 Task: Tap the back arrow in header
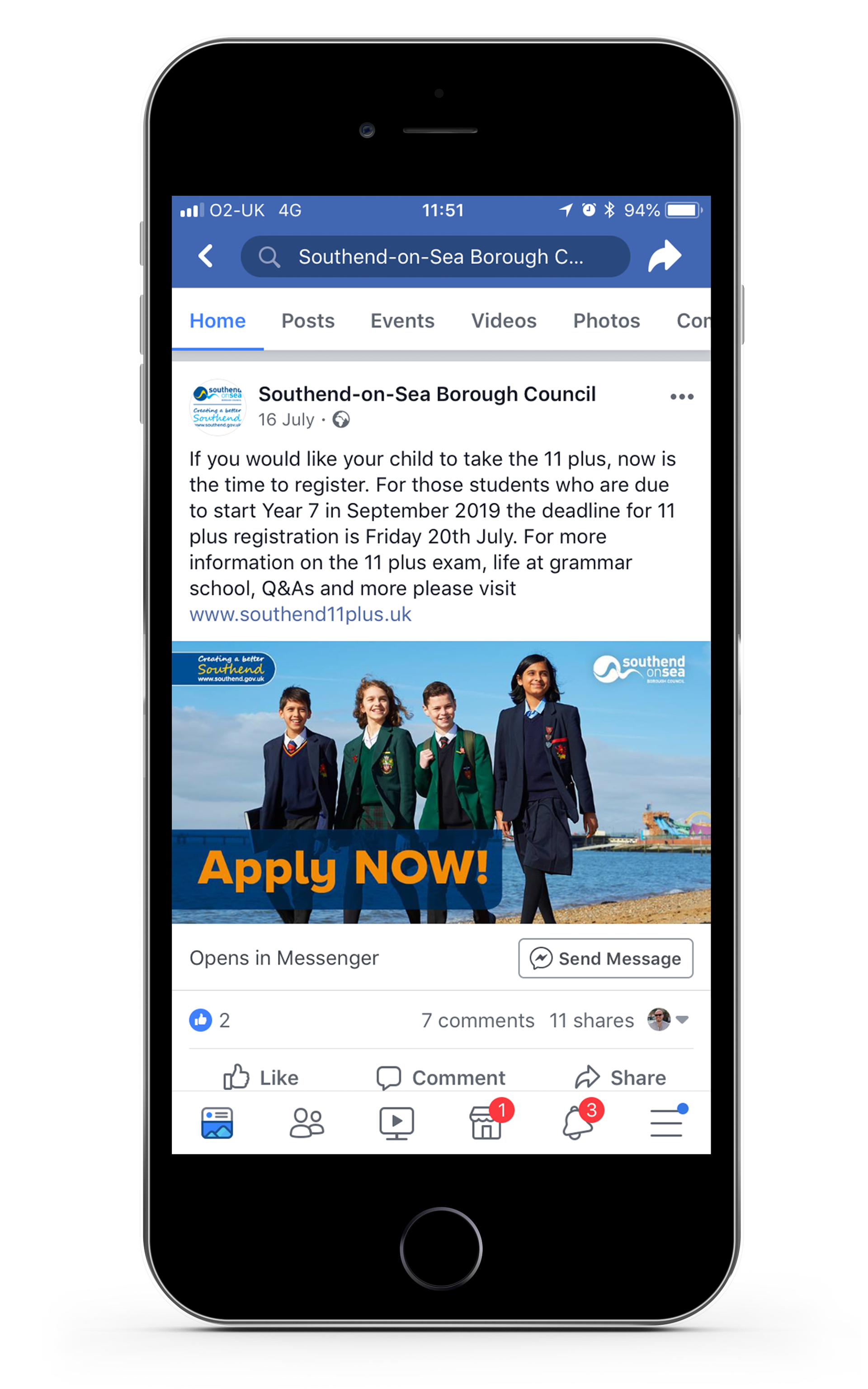point(206,256)
